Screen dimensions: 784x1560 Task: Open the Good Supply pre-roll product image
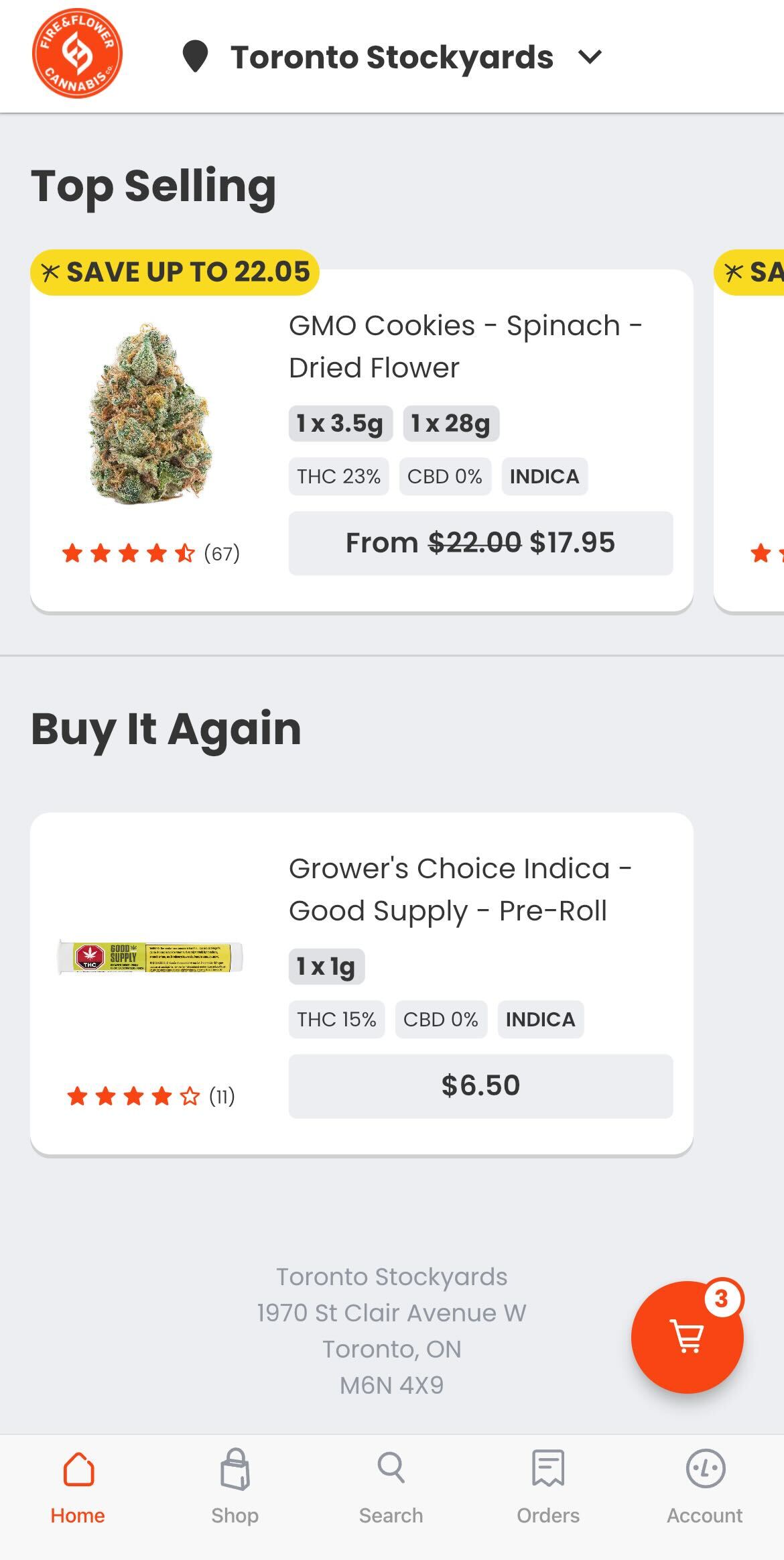click(x=151, y=957)
